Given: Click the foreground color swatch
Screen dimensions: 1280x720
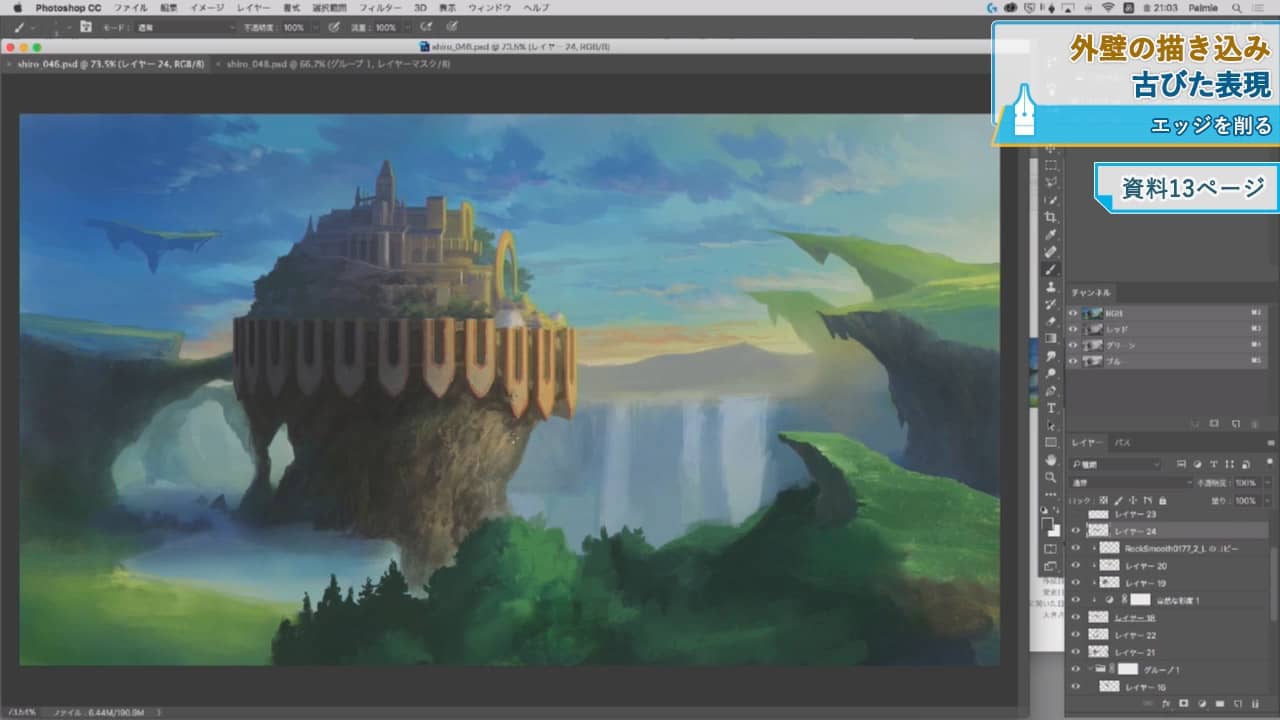Looking at the screenshot, I should tap(1047, 523).
